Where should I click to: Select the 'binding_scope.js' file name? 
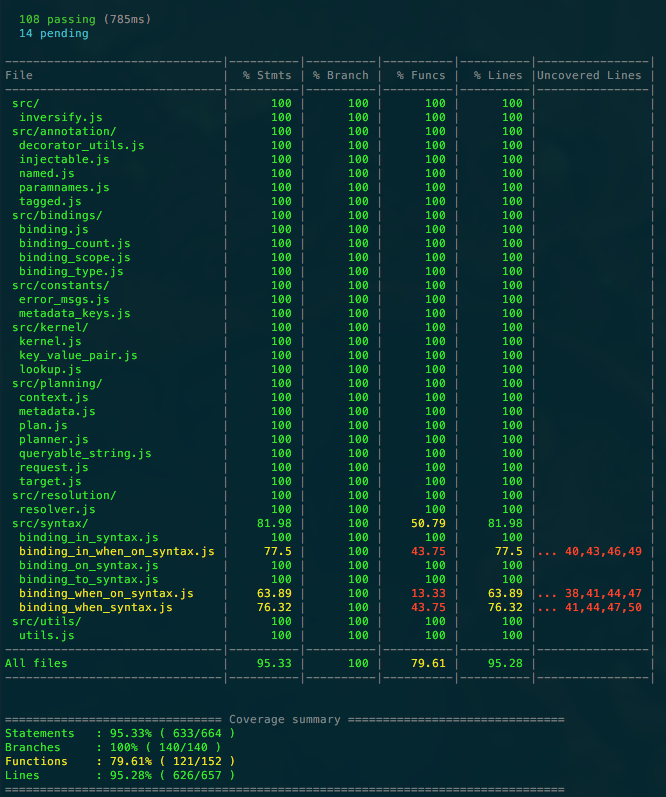(75, 257)
